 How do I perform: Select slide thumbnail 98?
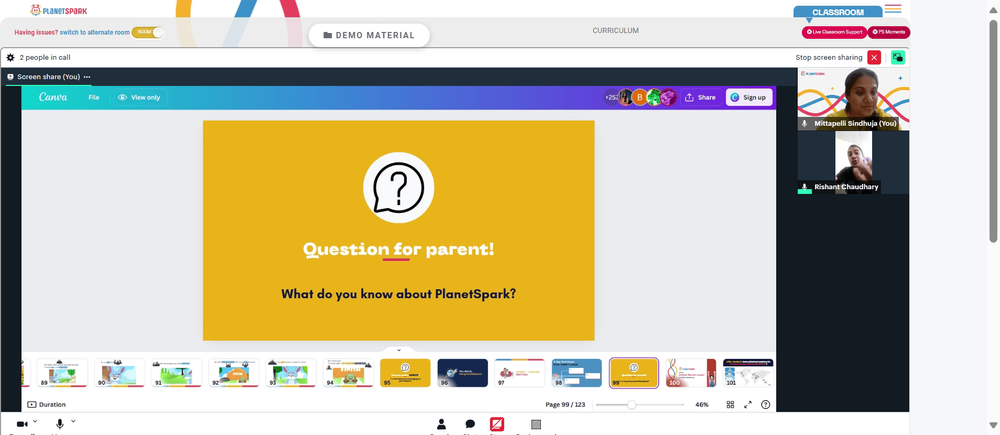coord(577,372)
